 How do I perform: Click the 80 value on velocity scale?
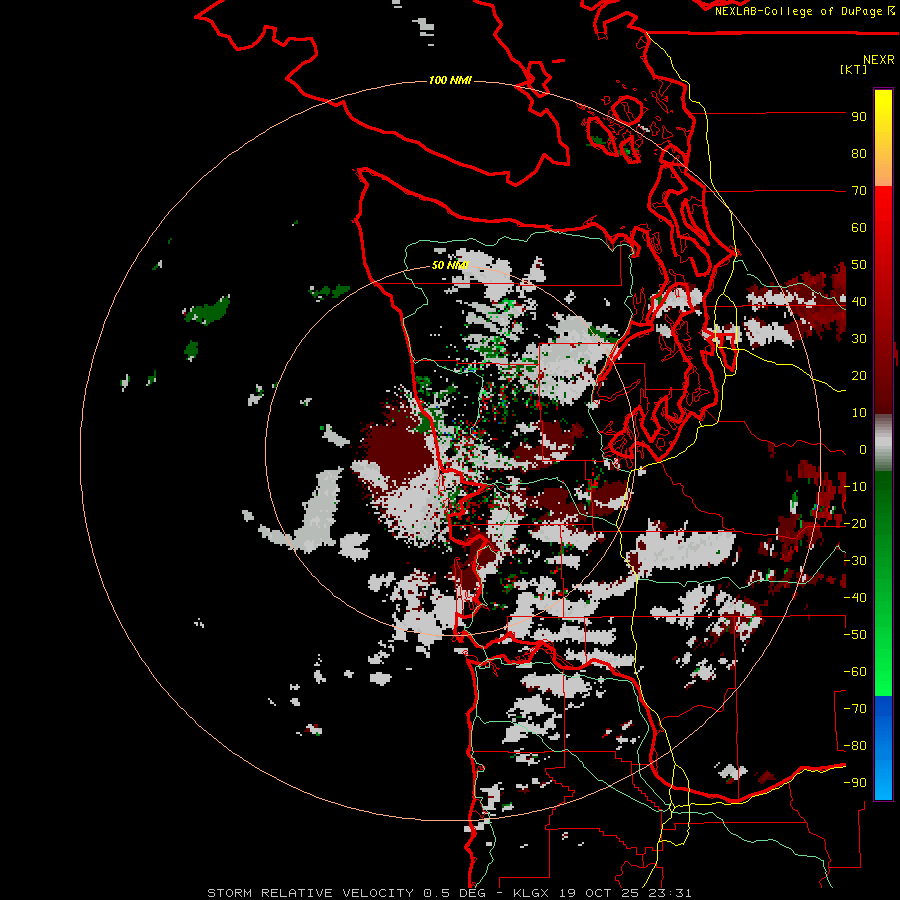(x=859, y=154)
